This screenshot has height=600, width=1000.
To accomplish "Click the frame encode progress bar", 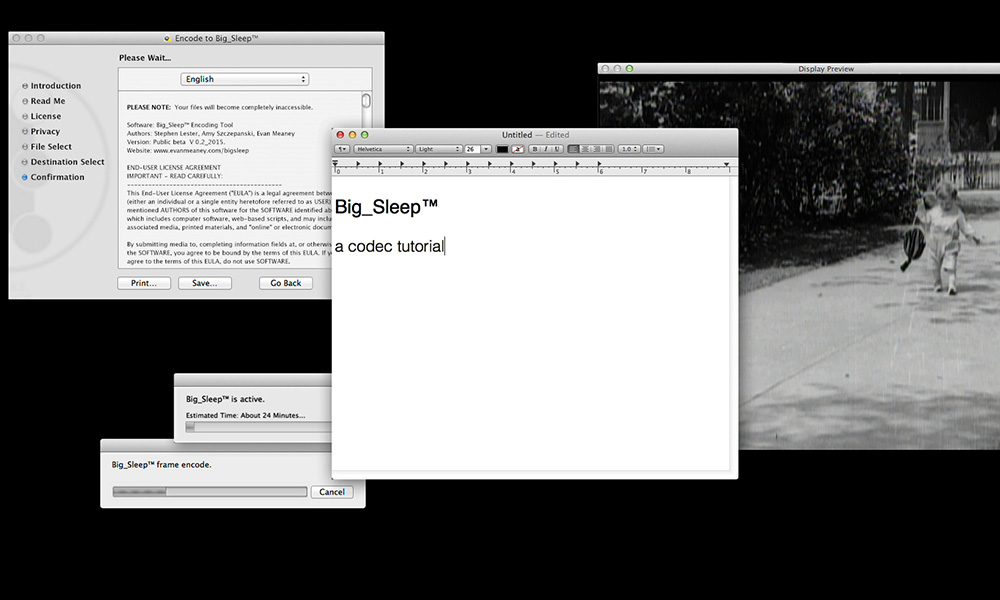I will [210, 492].
